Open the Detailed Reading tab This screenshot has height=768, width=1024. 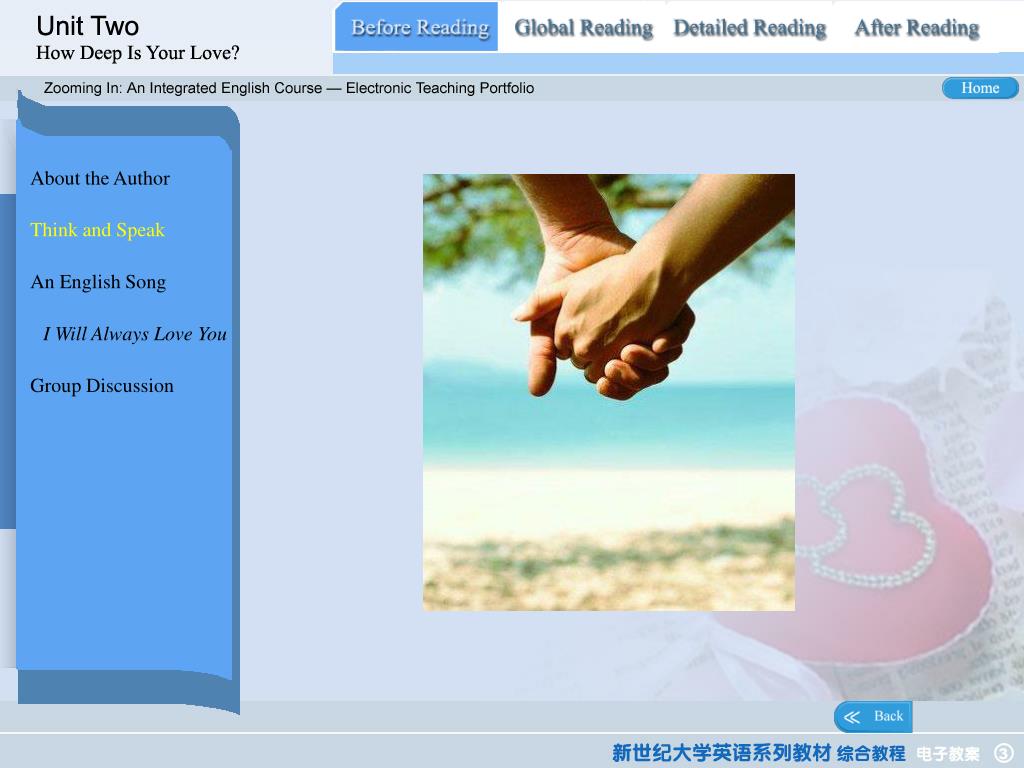[750, 28]
